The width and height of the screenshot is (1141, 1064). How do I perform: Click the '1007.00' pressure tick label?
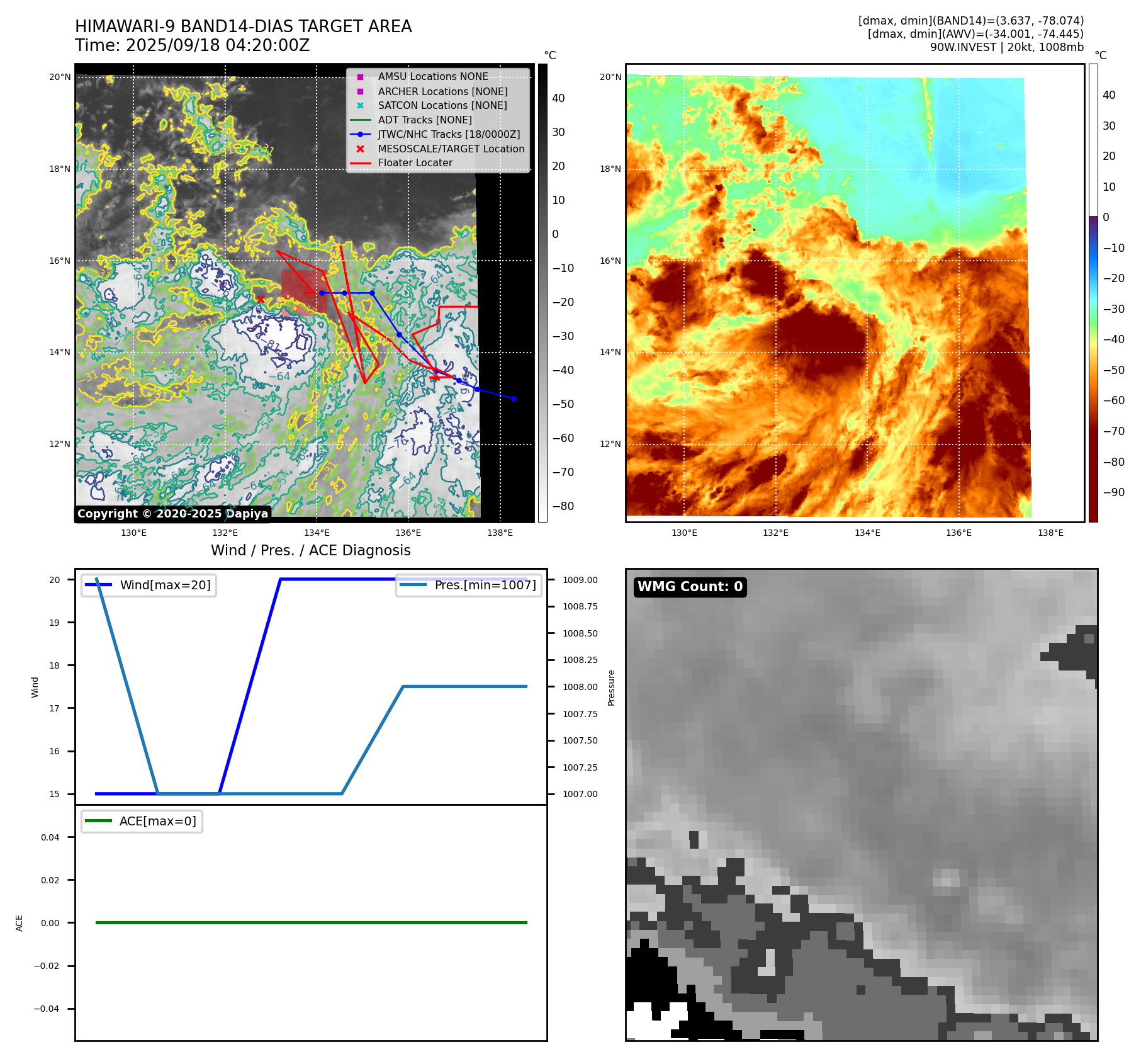click(x=580, y=794)
